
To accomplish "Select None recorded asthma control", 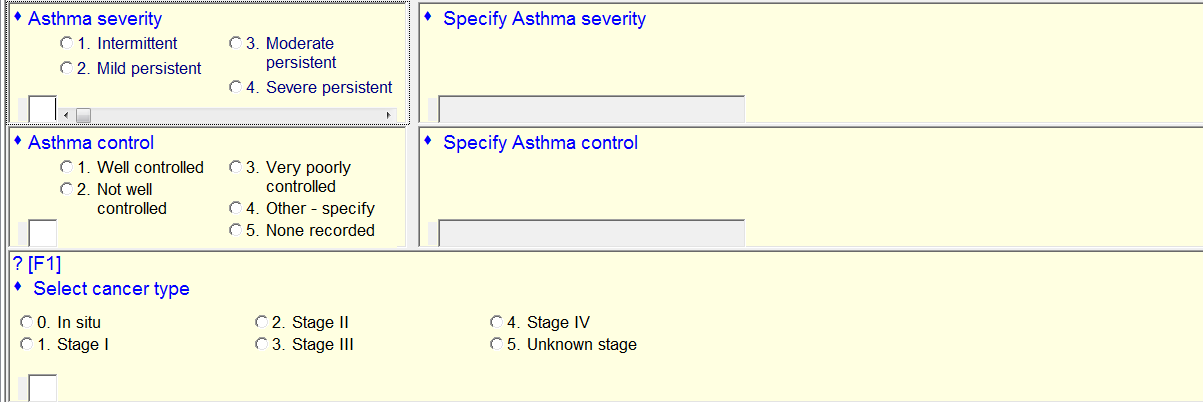I will 236,230.
